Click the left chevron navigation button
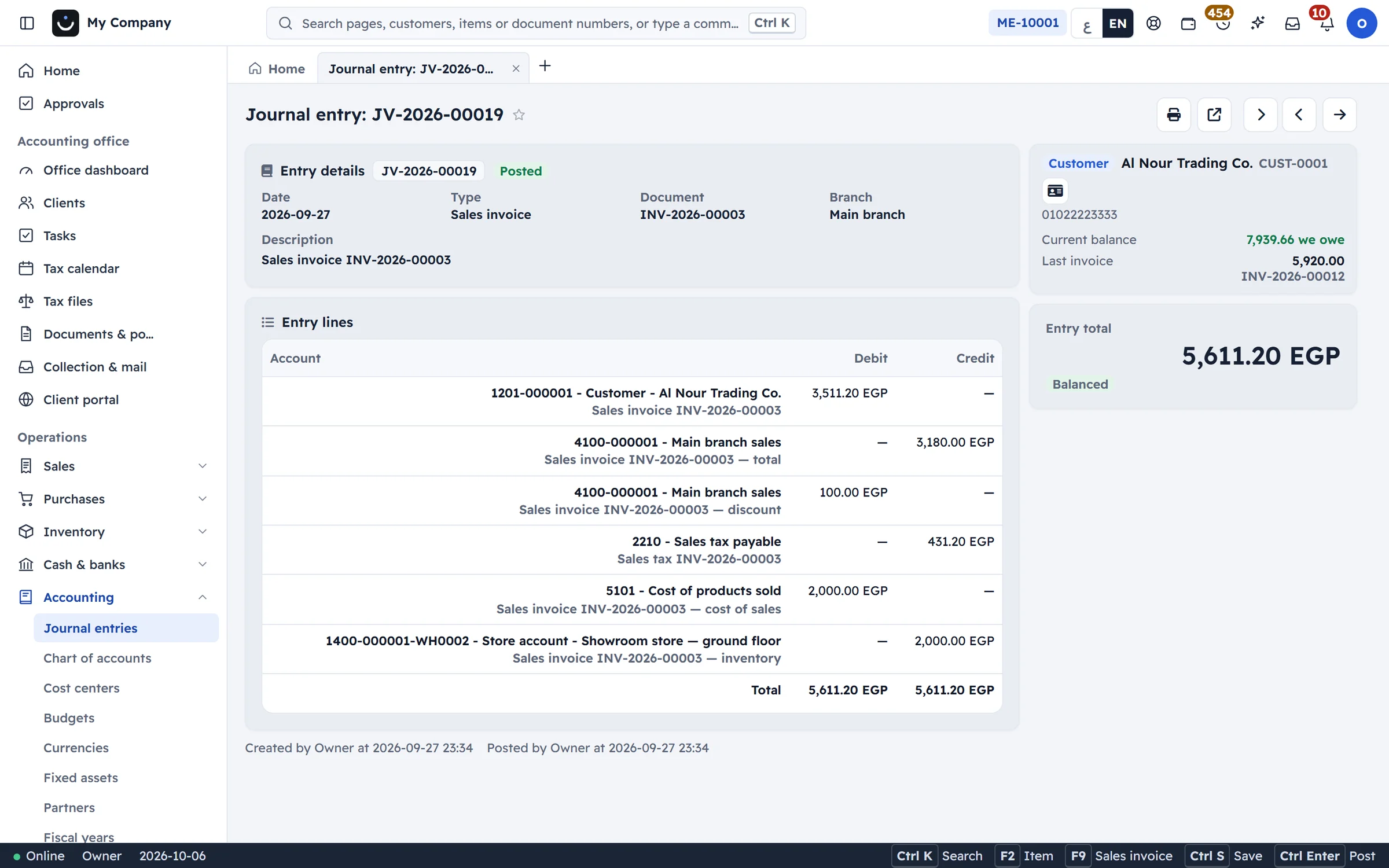Viewport: 1389px width, 868px height. click(x=1299, y=115)
